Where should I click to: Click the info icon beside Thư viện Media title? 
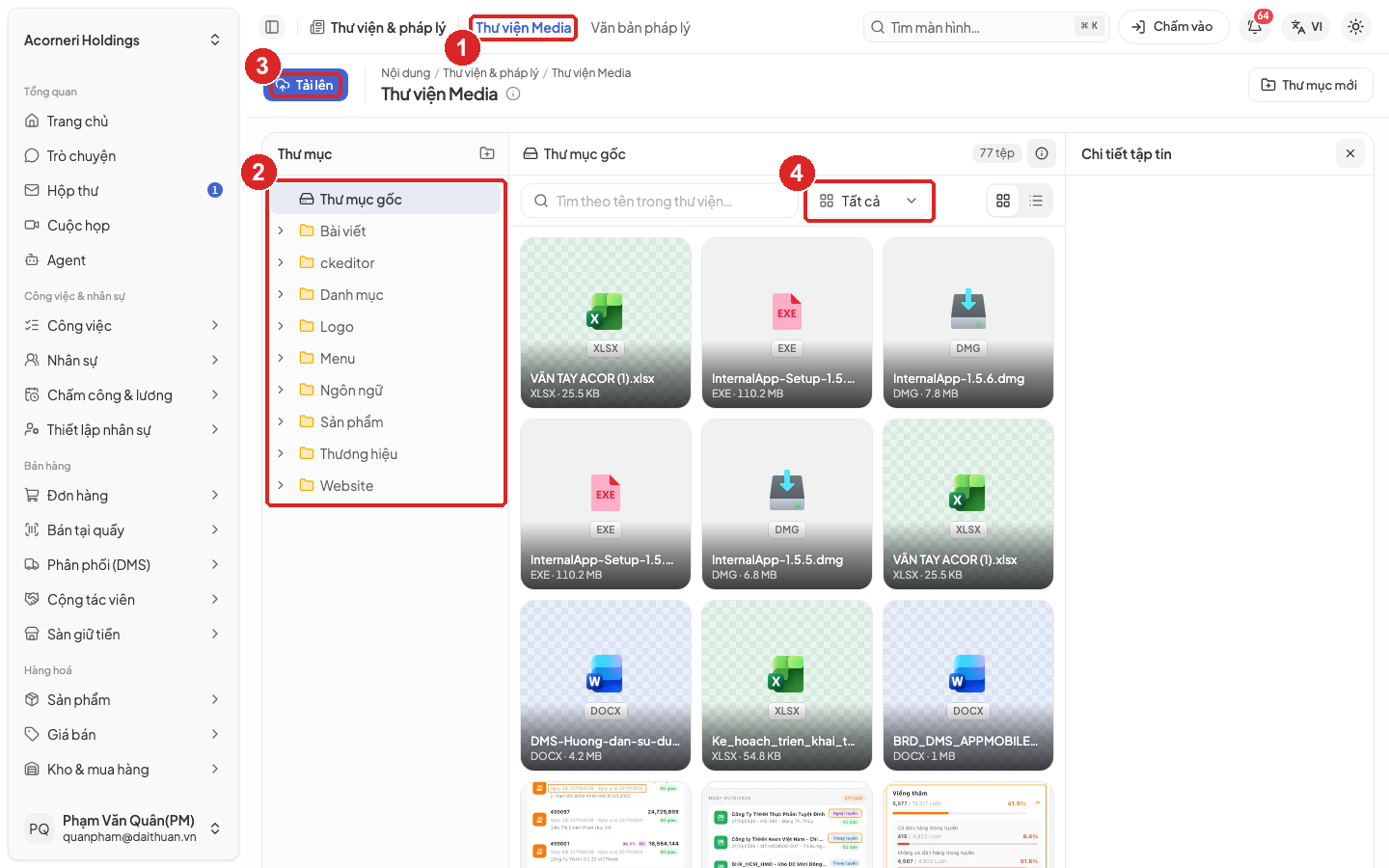(513, 94)
